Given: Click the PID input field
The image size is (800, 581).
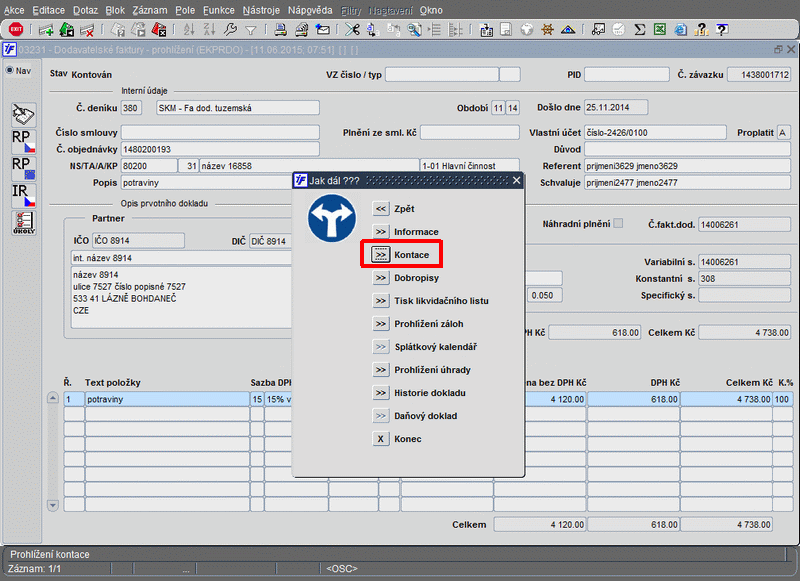Looking at the screenshot, I should point(627,74).
